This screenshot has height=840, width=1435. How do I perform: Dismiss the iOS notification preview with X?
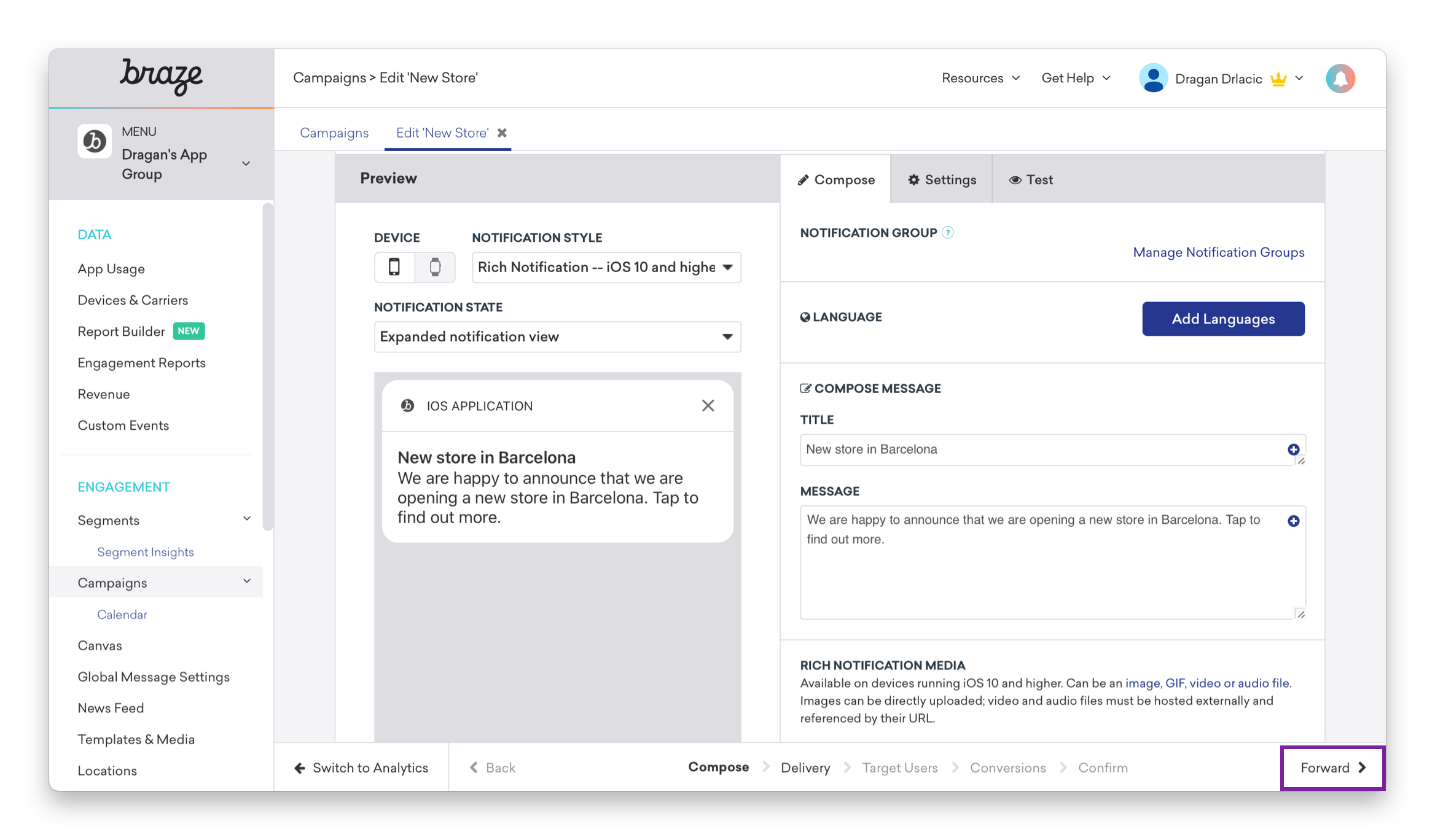coord(708,405)
